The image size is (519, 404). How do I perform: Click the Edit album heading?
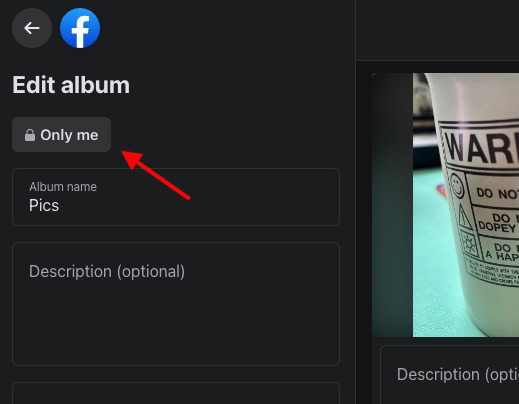(71, 85)
